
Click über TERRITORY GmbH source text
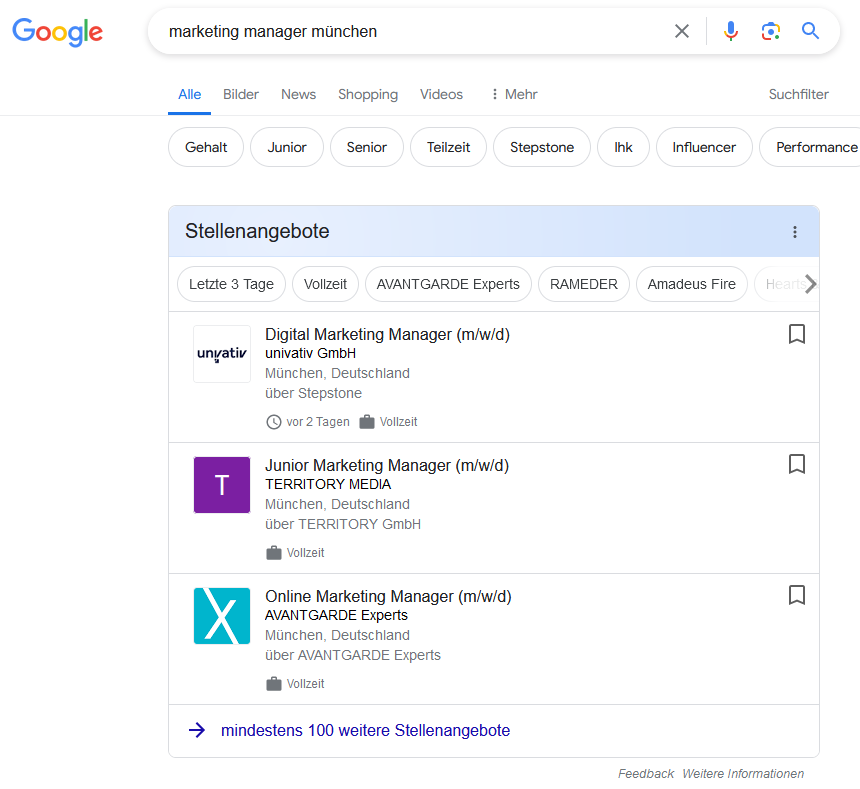tap(343, 524)
